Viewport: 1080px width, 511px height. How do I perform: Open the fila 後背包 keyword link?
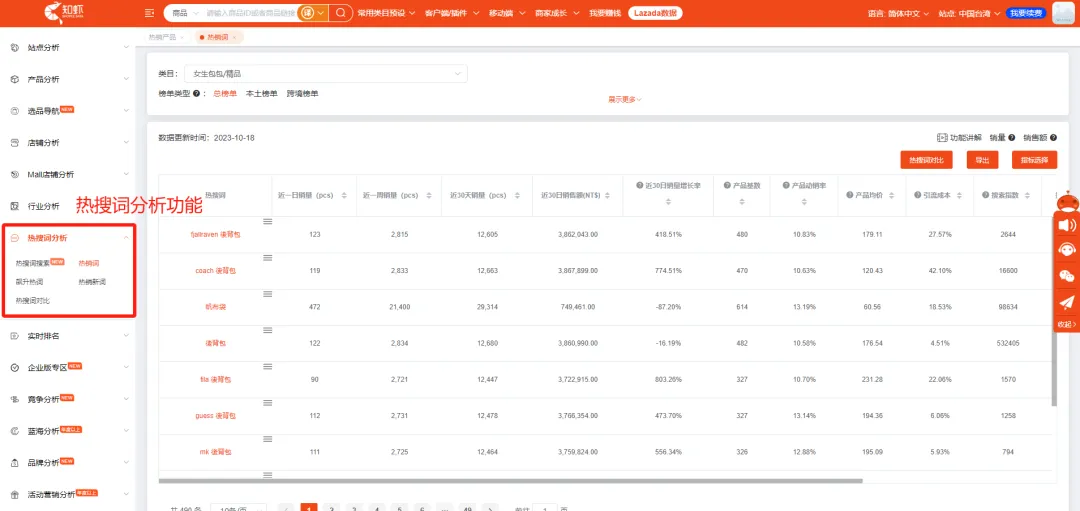[215, 379]
